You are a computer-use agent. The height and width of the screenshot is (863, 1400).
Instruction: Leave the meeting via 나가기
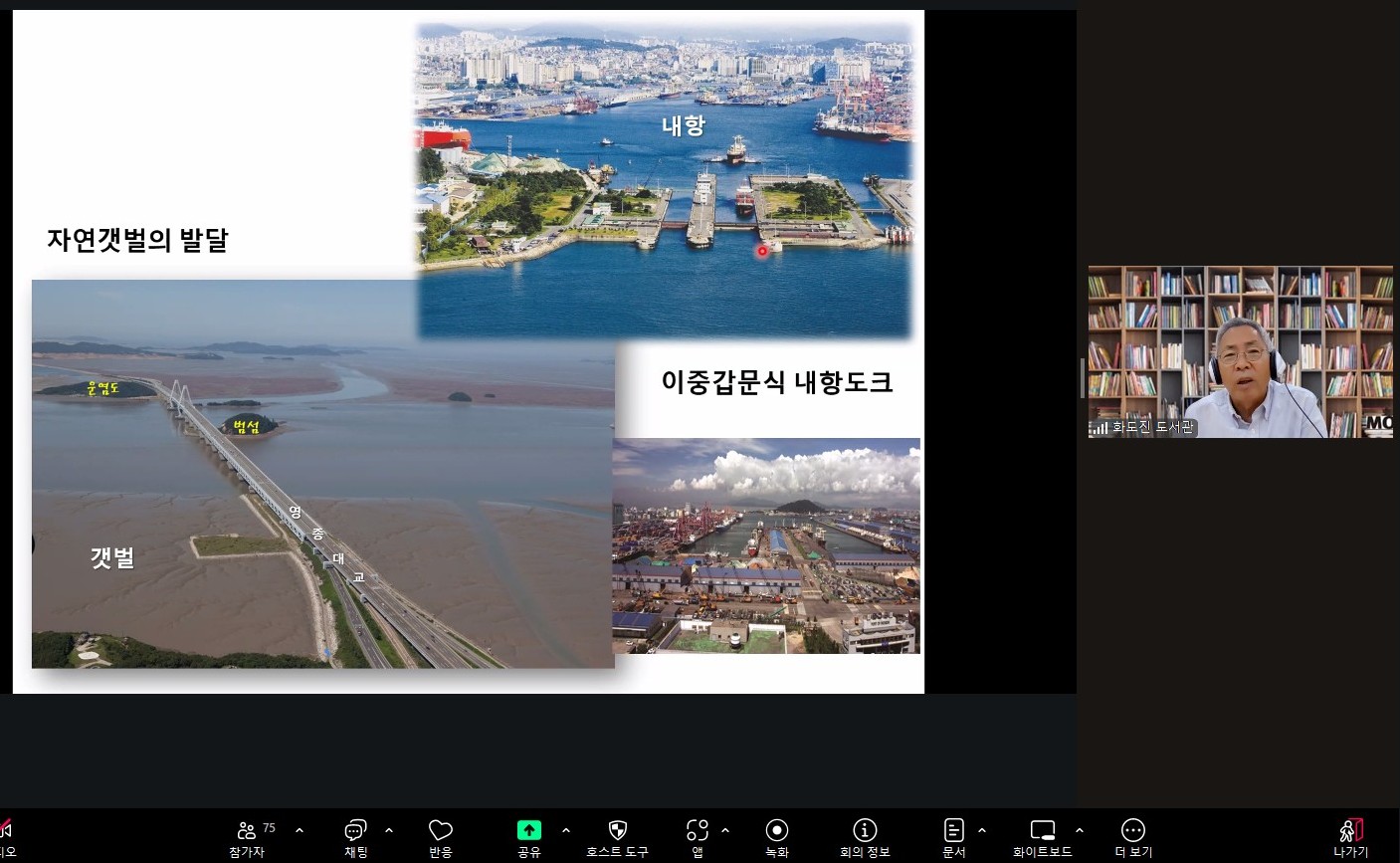[x=1350, y=838]
